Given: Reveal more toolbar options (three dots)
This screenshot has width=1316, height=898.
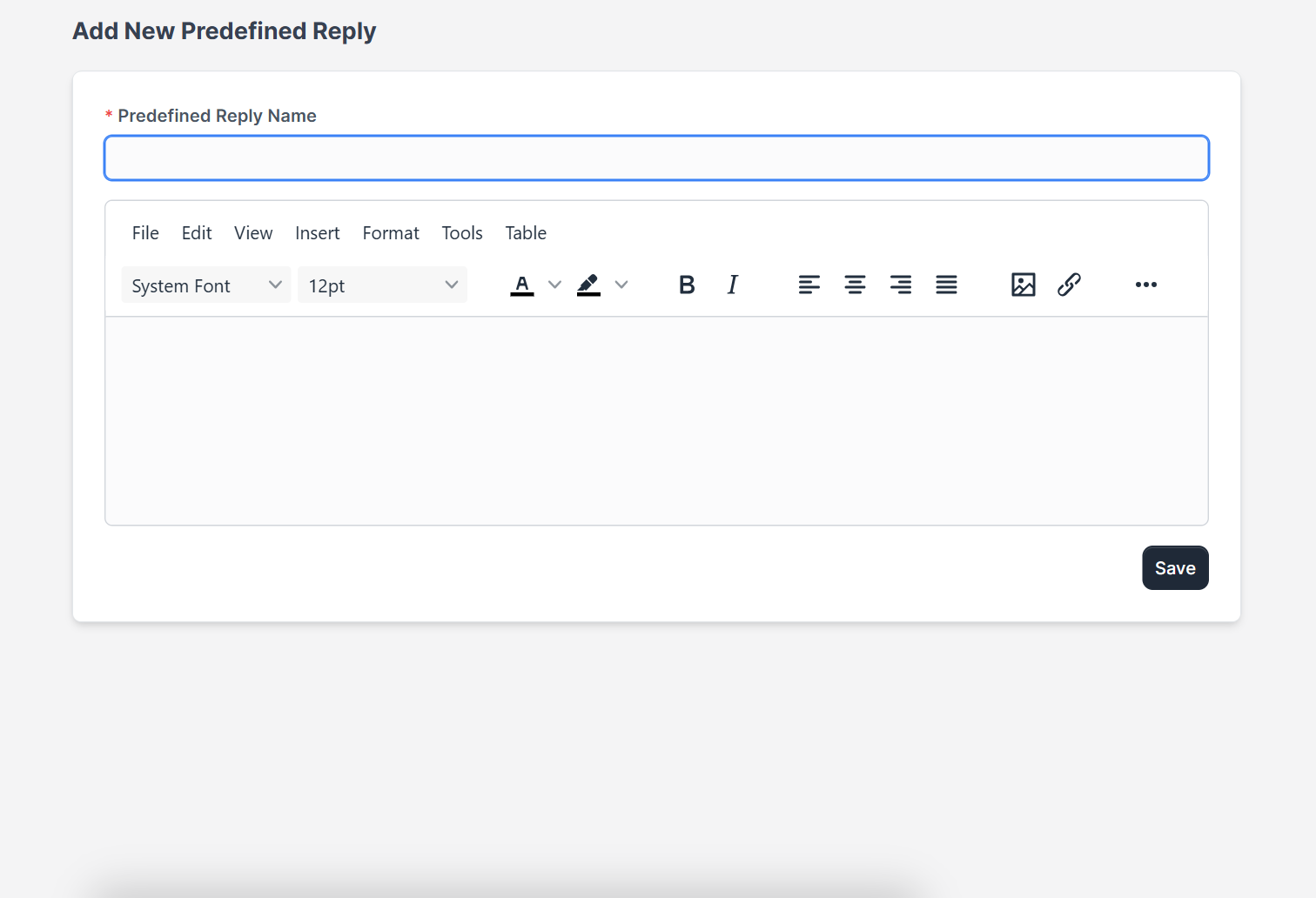Looking at the screenshot, I should point(1146,285).
